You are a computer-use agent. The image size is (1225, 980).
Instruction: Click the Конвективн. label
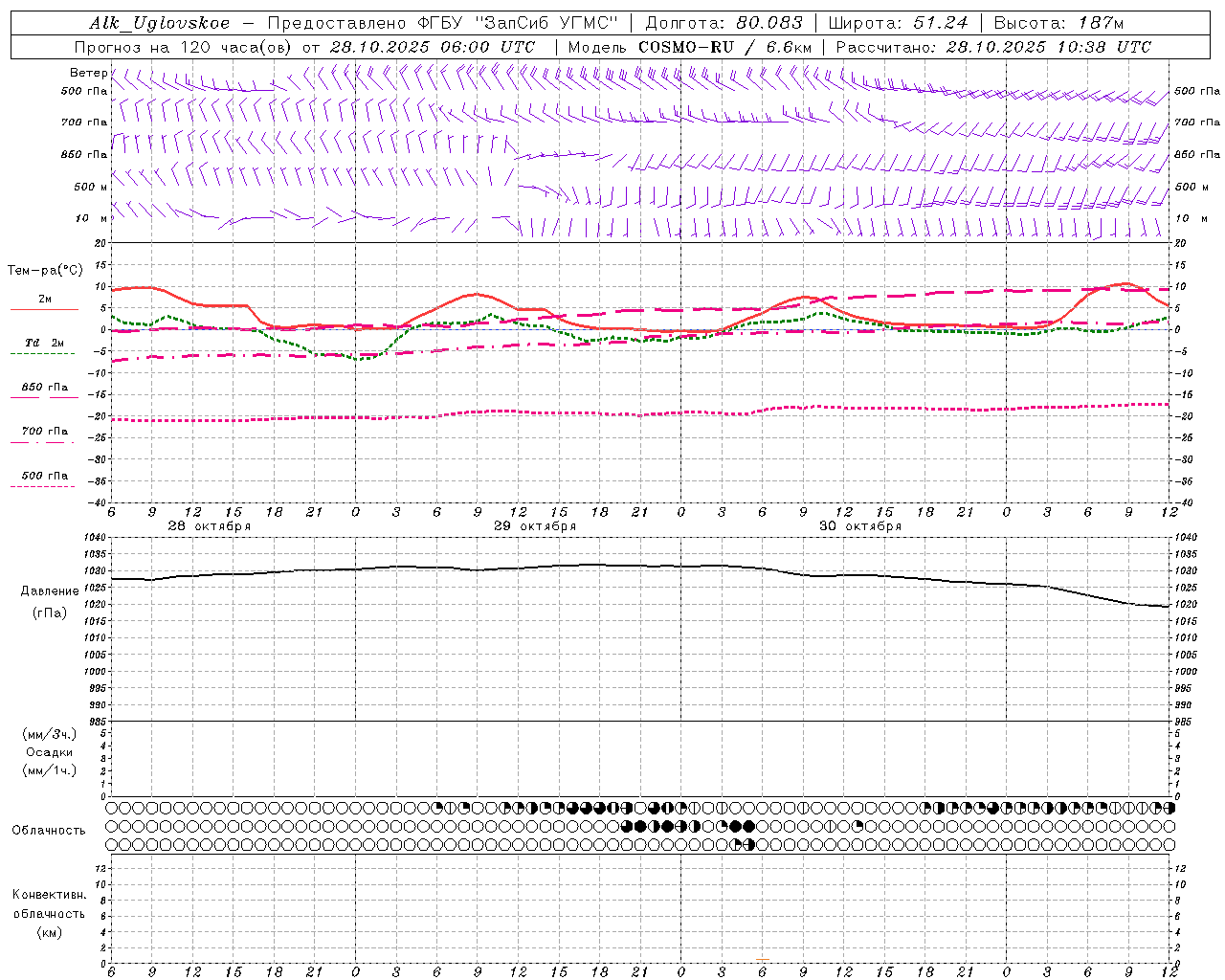pos(49,895)
